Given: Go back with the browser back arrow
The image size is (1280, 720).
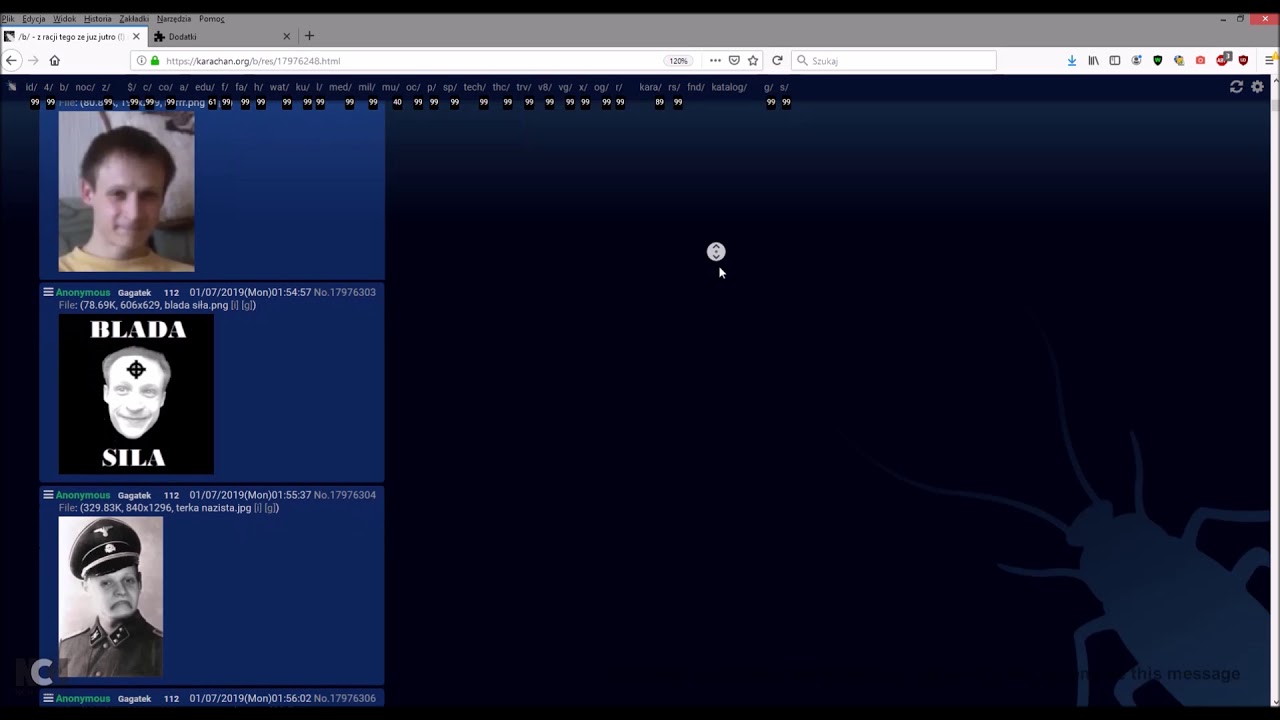Looking at the screenshot, I should tap(11, 61).
